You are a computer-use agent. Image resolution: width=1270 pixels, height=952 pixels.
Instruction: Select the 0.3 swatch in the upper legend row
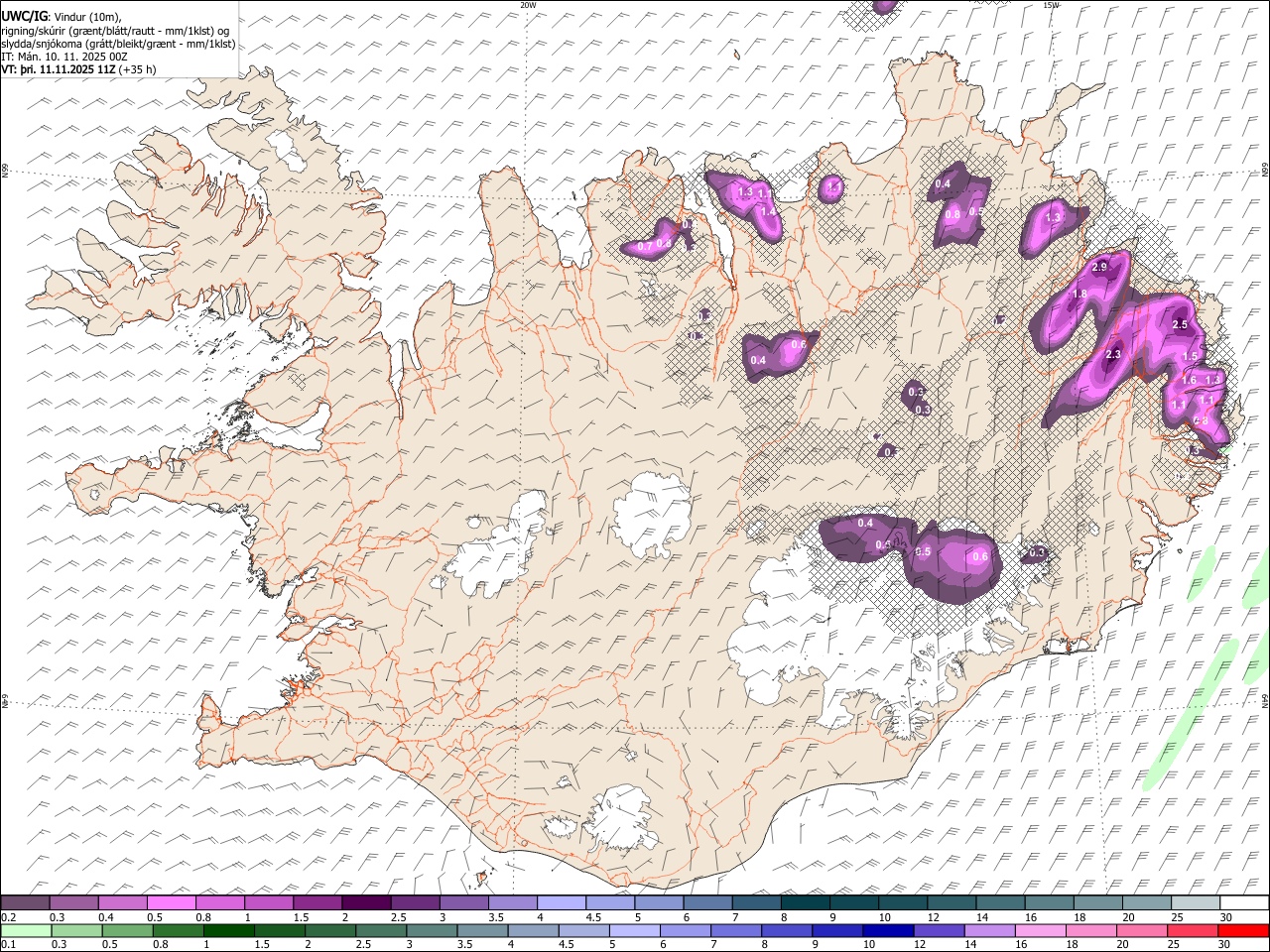(73, 903)
